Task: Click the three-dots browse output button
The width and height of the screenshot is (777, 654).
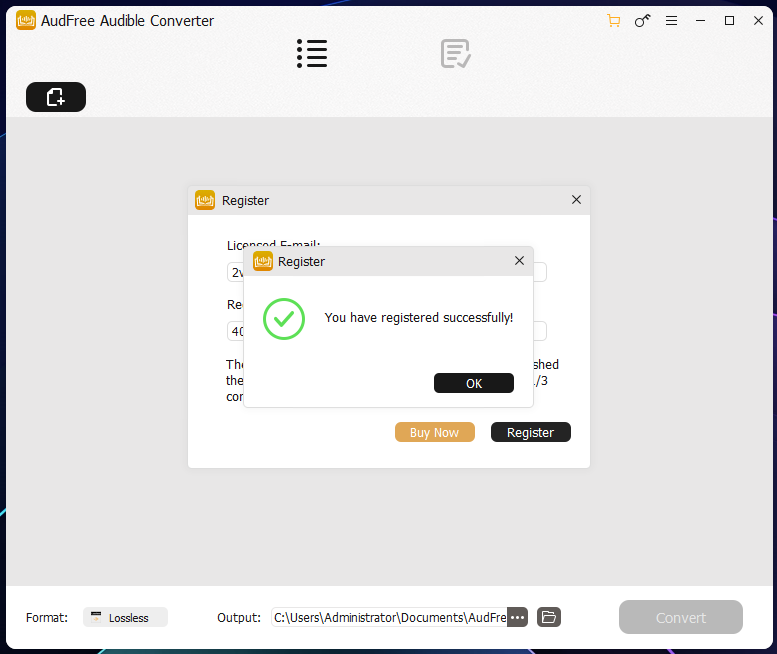Action: coord(517,617)
